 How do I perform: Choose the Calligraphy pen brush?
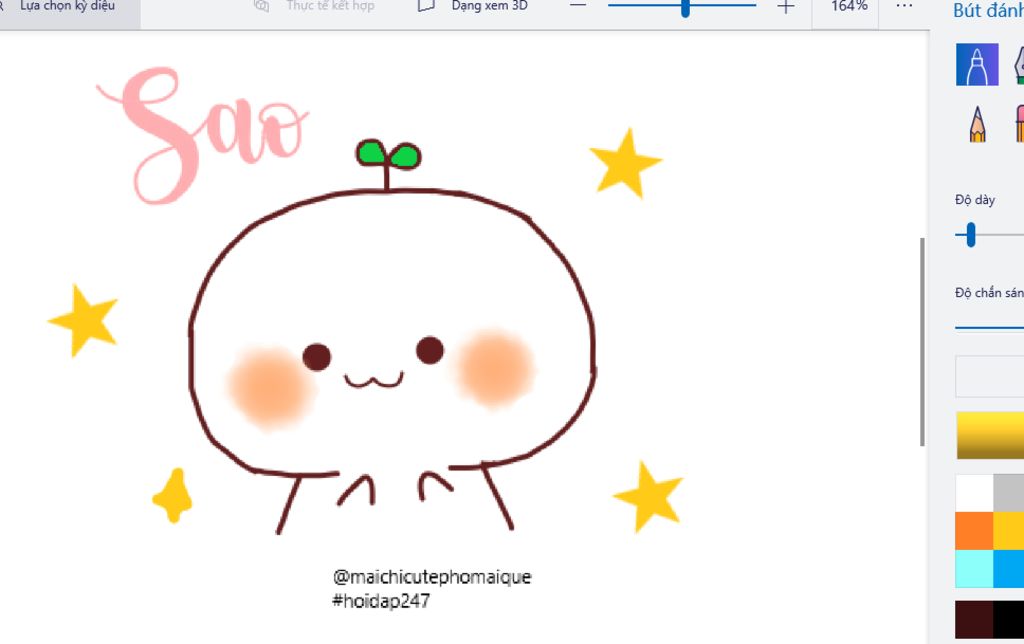[1019, 65]
